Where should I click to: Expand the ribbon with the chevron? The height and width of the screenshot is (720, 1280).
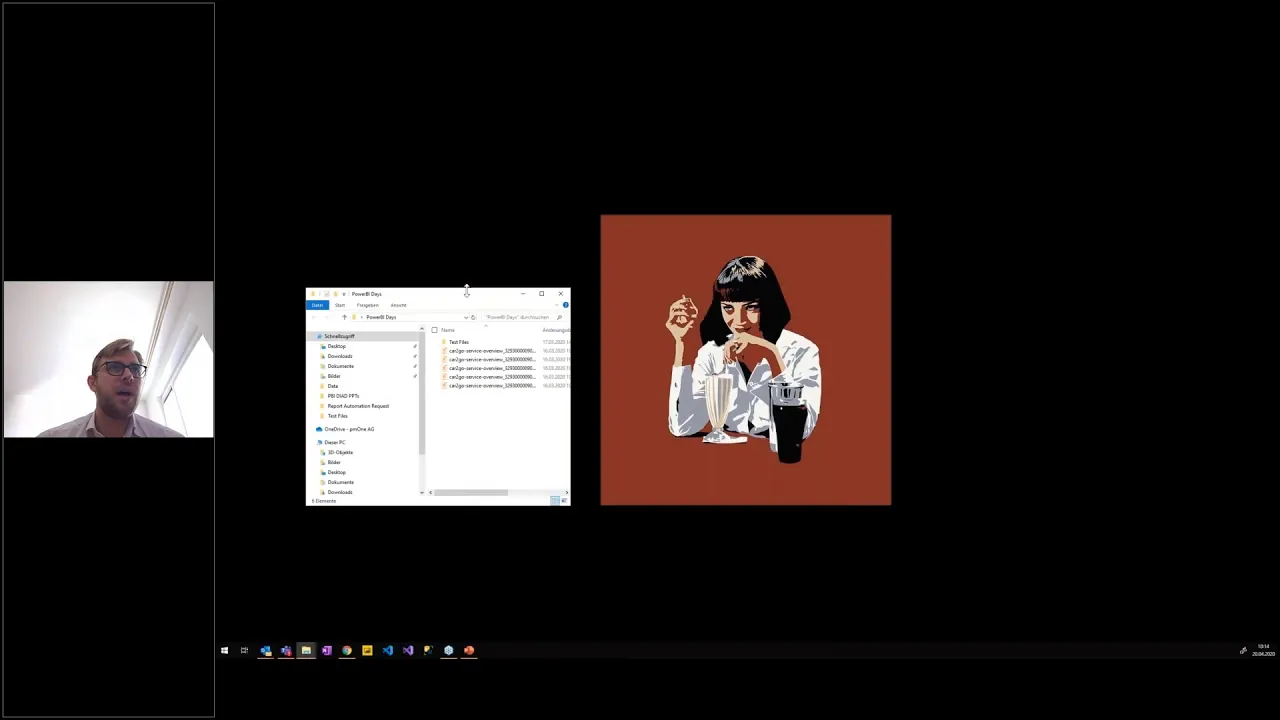[x=557, y=305]
